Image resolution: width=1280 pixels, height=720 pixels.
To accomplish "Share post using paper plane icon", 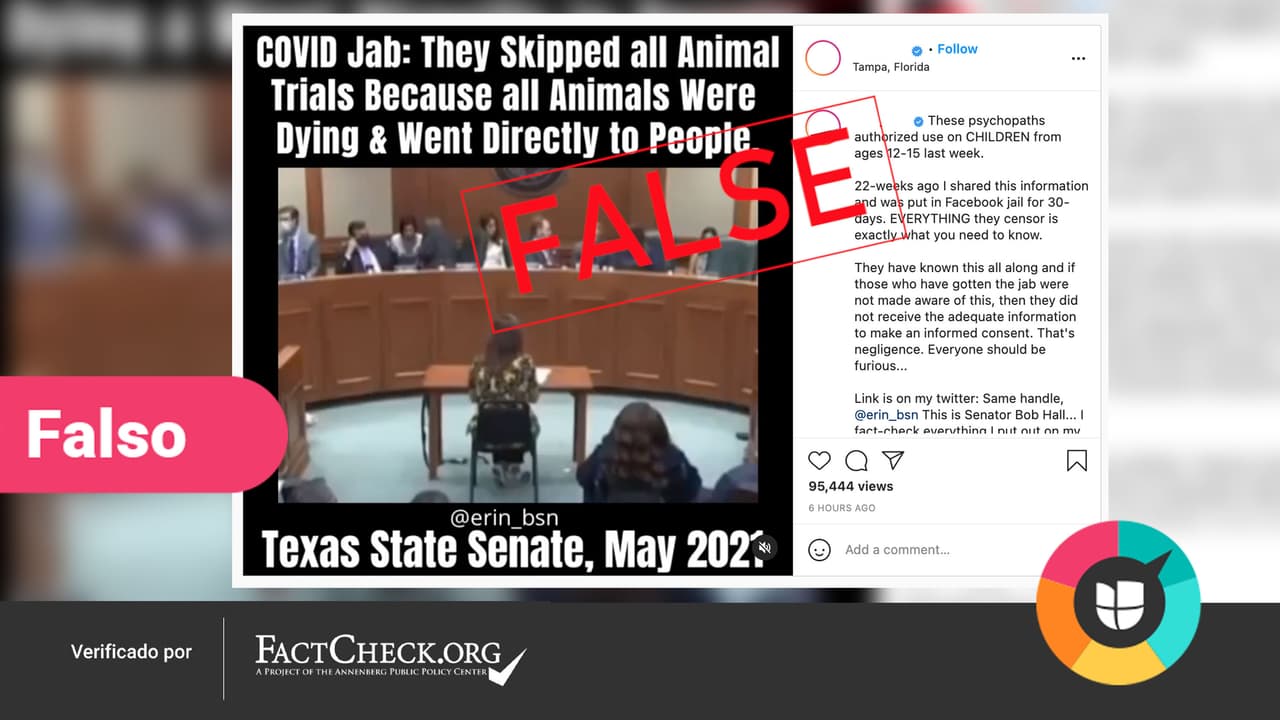I will [x=893, y=460].
